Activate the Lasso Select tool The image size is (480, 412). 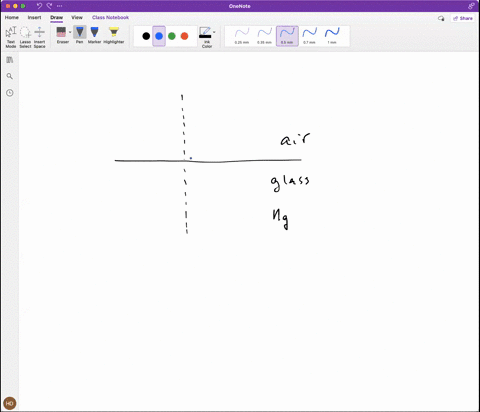pos(25,37)
